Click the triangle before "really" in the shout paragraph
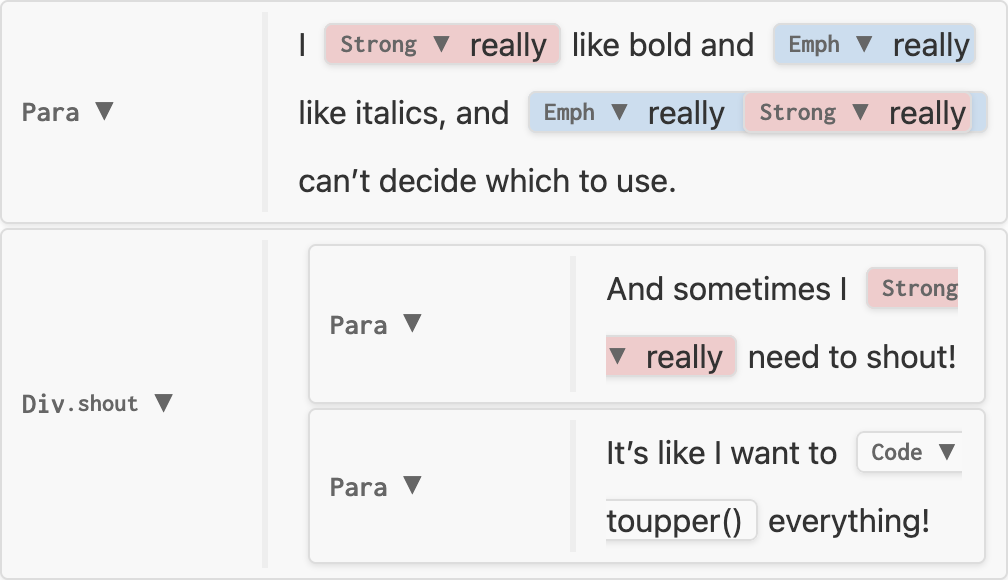The image size is (1008, 580). pos(617,357)
